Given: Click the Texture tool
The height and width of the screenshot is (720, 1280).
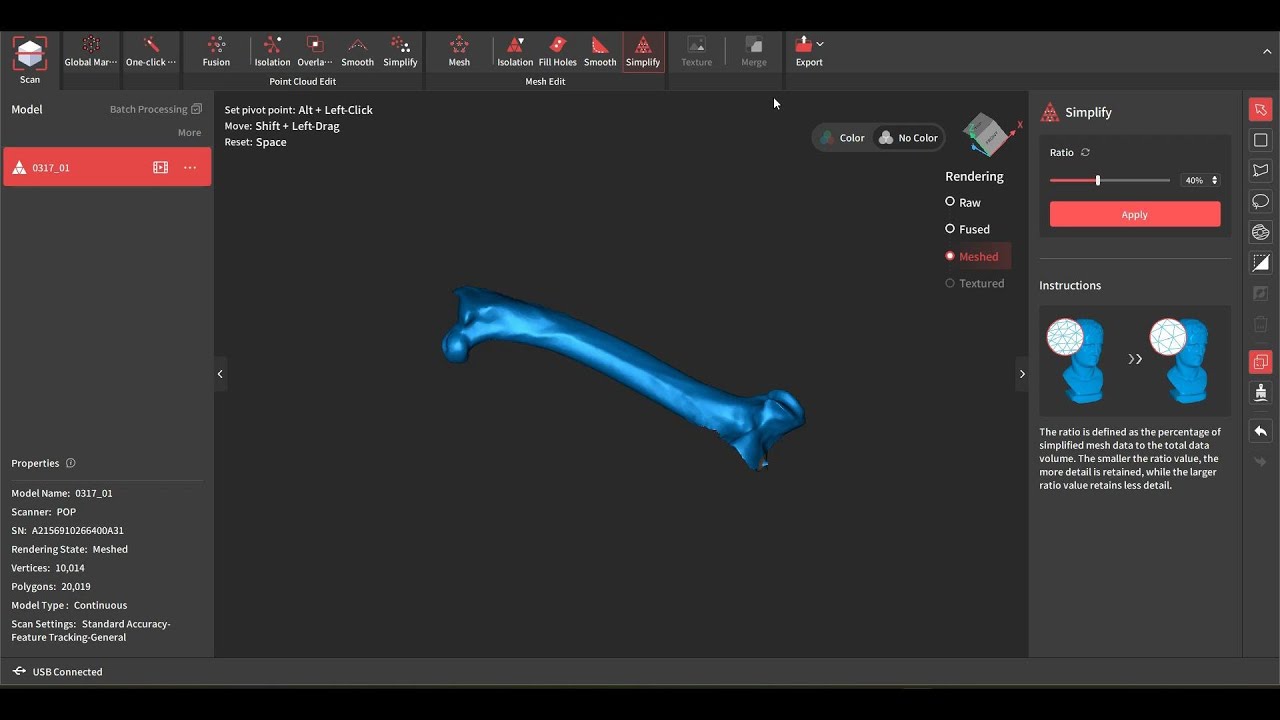Looking at the screenshot, I should pyautogui.click(x=697, y=52).
